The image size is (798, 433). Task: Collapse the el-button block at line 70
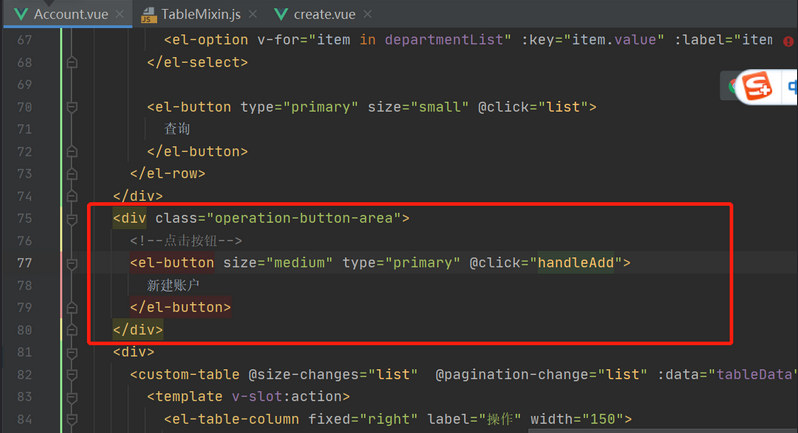tap(72, 107)
